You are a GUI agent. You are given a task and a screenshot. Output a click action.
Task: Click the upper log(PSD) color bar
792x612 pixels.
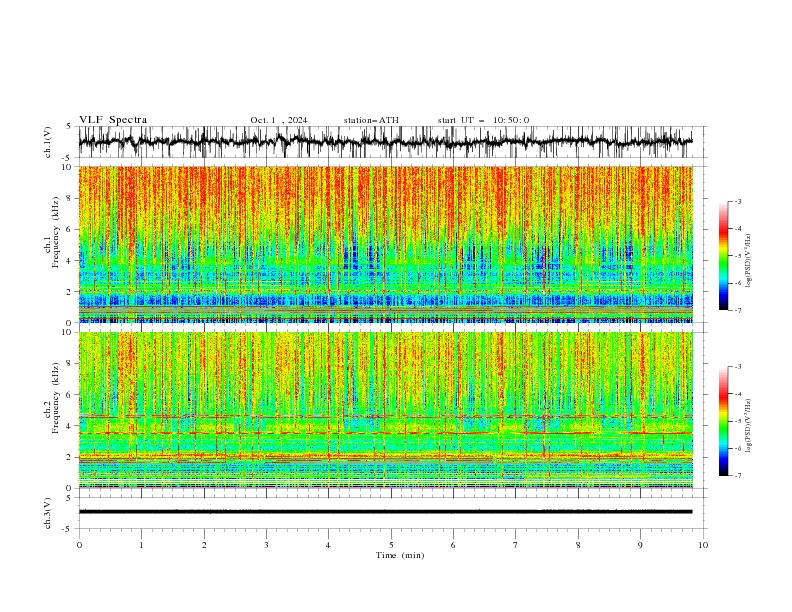(723, 256)
